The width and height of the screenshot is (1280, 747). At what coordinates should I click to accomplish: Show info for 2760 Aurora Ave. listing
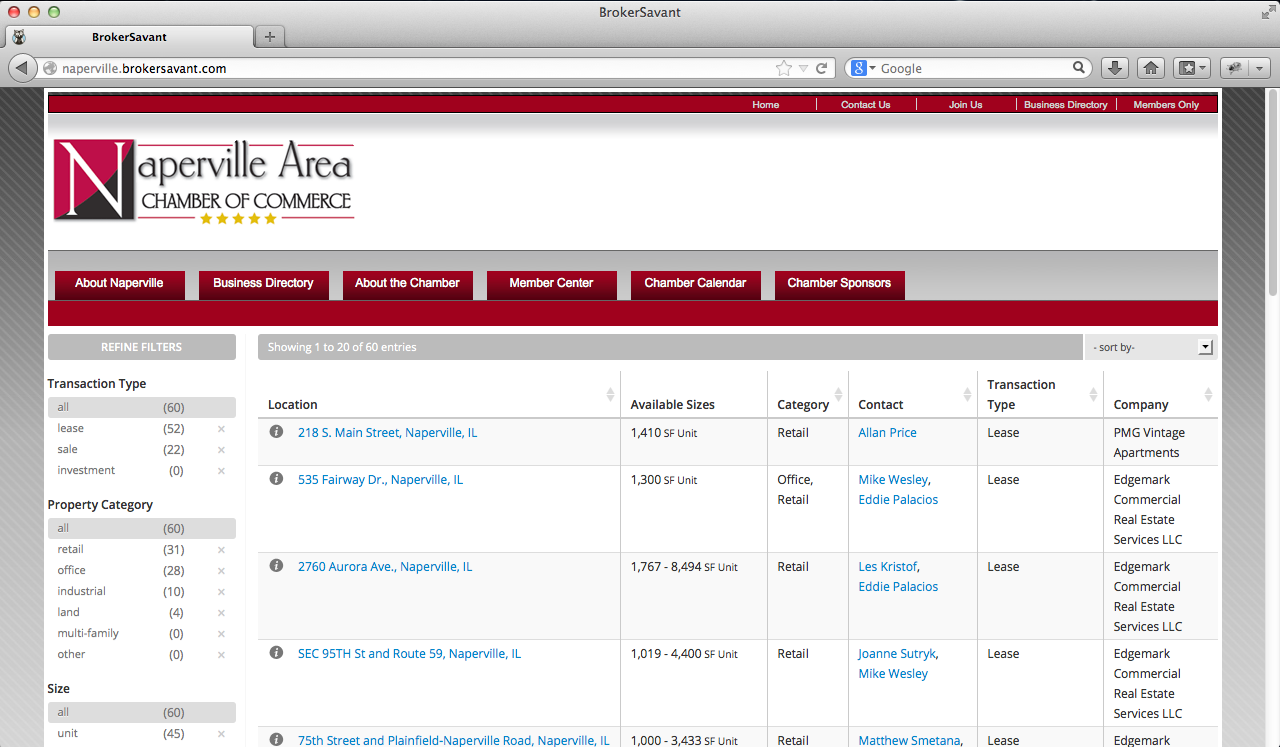coord(277,566)
